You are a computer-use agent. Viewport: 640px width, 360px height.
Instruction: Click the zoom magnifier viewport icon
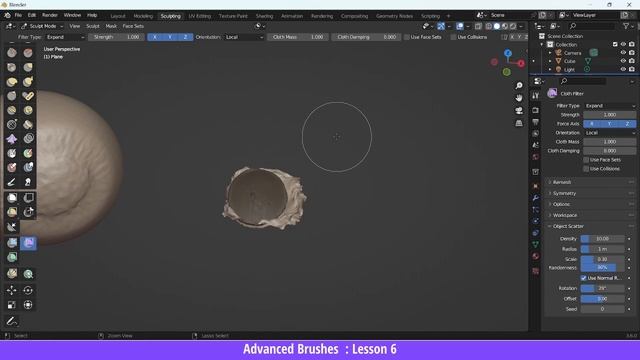tap(519, 86)
